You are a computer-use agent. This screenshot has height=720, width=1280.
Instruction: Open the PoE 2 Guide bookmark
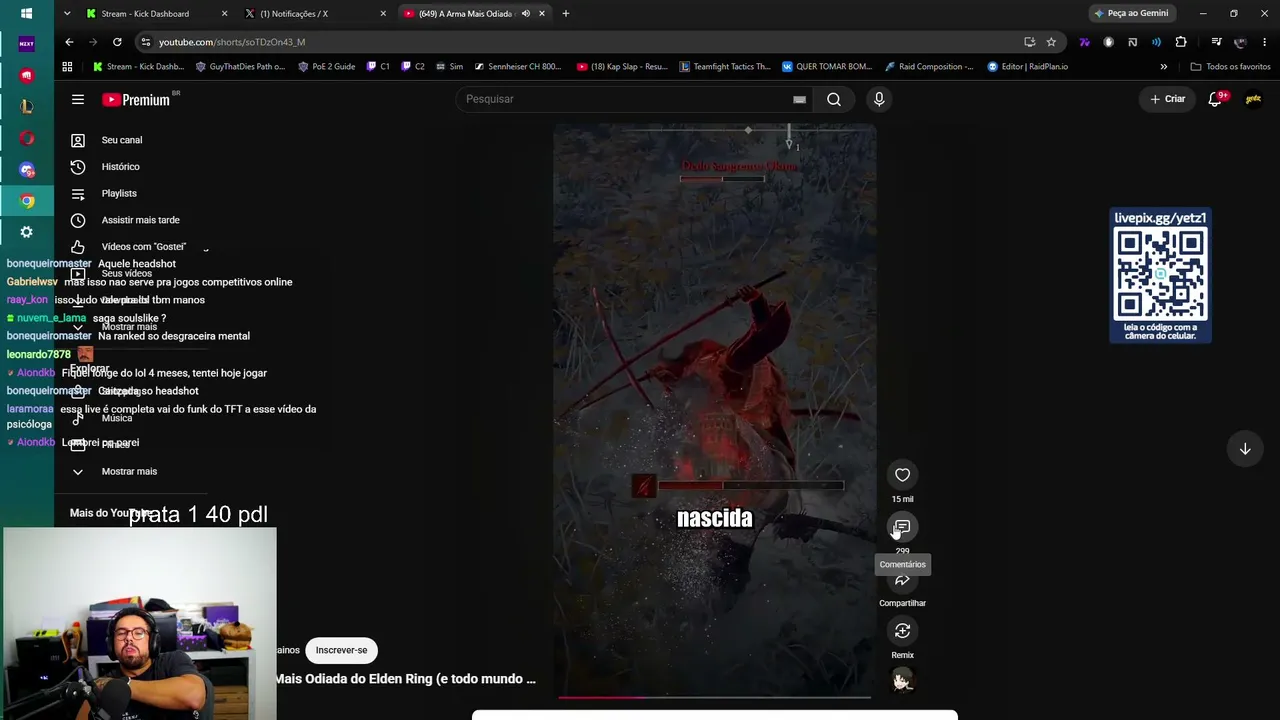click(x=326, y=67)
